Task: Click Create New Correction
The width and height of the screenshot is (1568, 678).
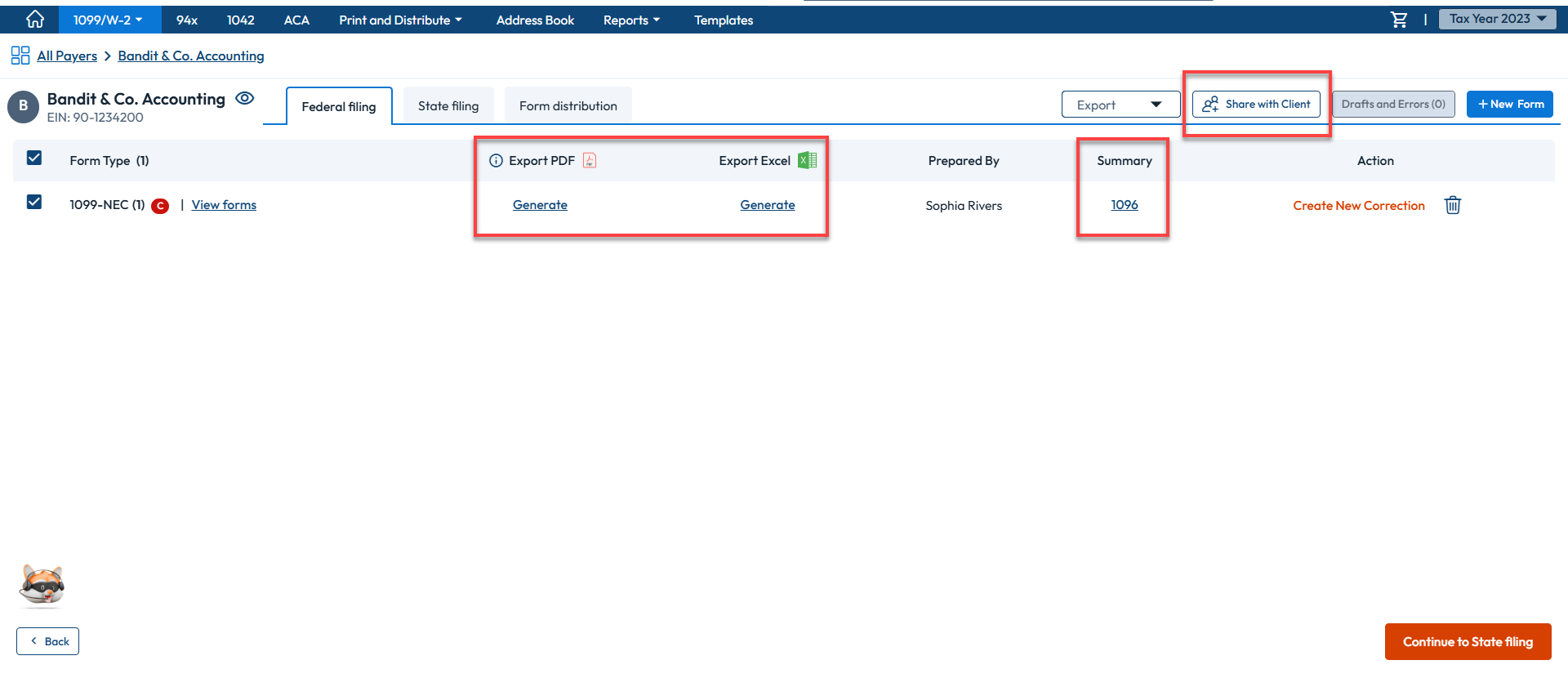Action: point(1359,206)
